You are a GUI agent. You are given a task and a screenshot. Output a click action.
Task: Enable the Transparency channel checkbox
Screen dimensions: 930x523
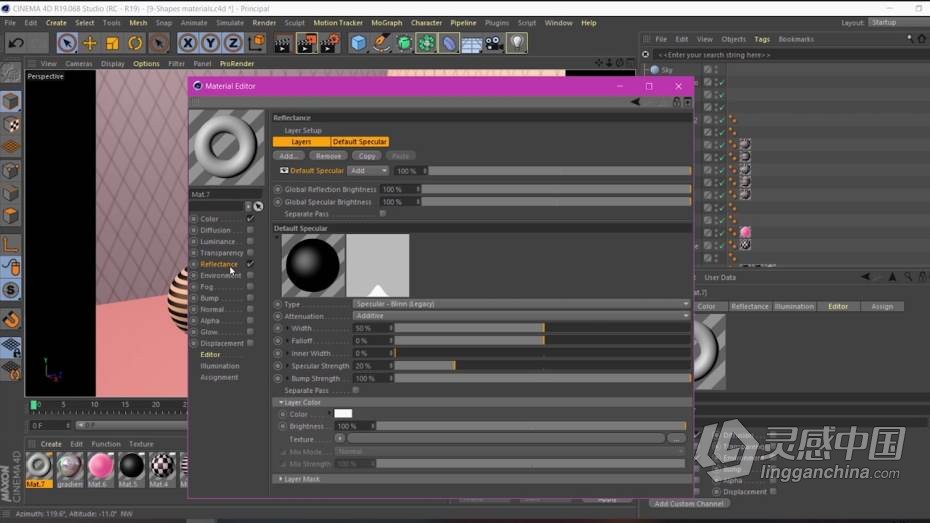click(x=250, y=253)
